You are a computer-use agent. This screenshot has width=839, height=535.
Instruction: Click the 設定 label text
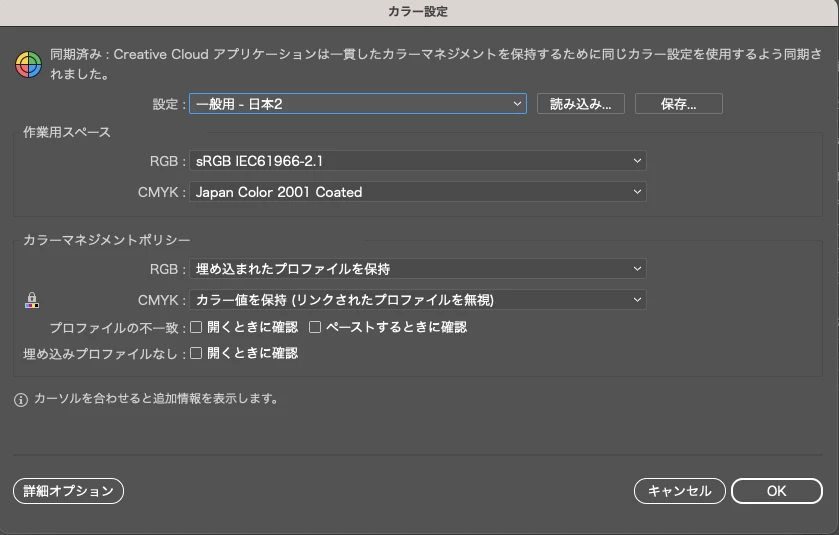coord(169,104)
